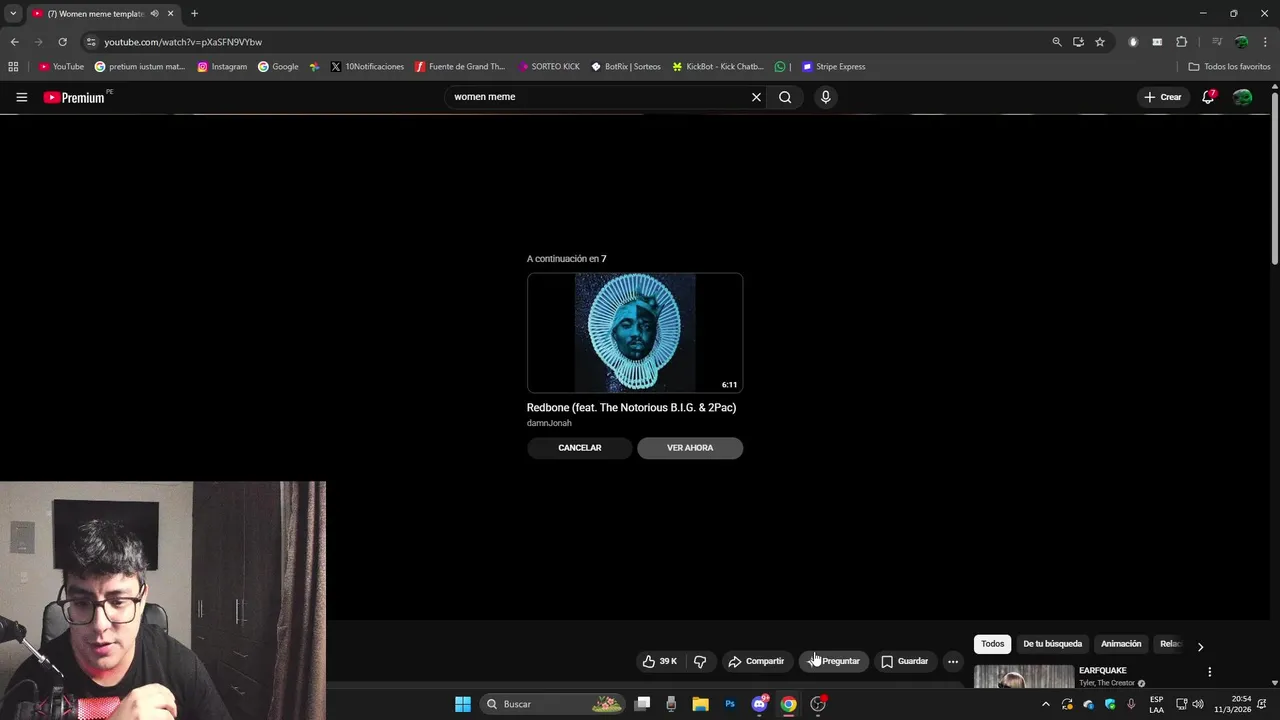Open apps grid in bookmarks bar
This screenshot has height=720, width=1280.
tap(13, 67)
